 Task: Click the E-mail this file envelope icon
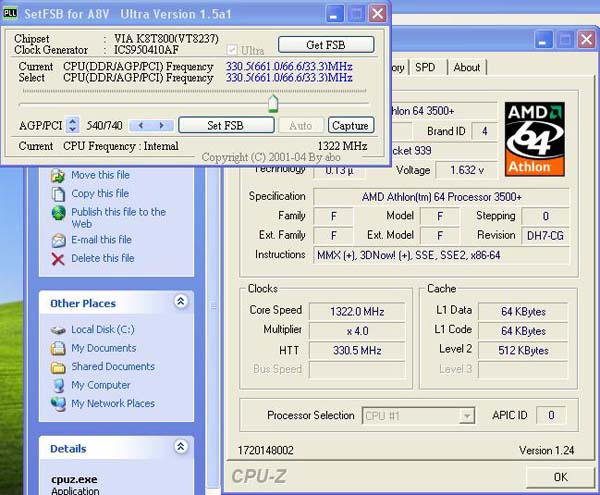[58, 241]
